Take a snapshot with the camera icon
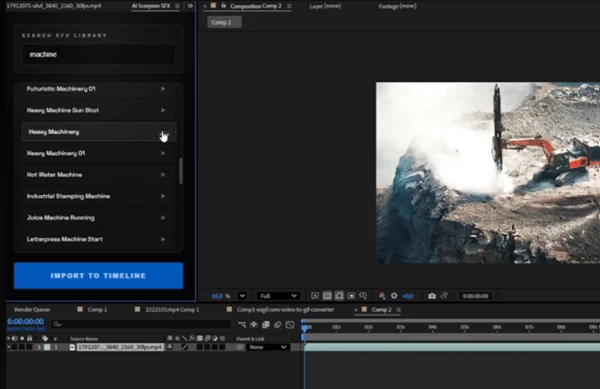 [432, 296]
